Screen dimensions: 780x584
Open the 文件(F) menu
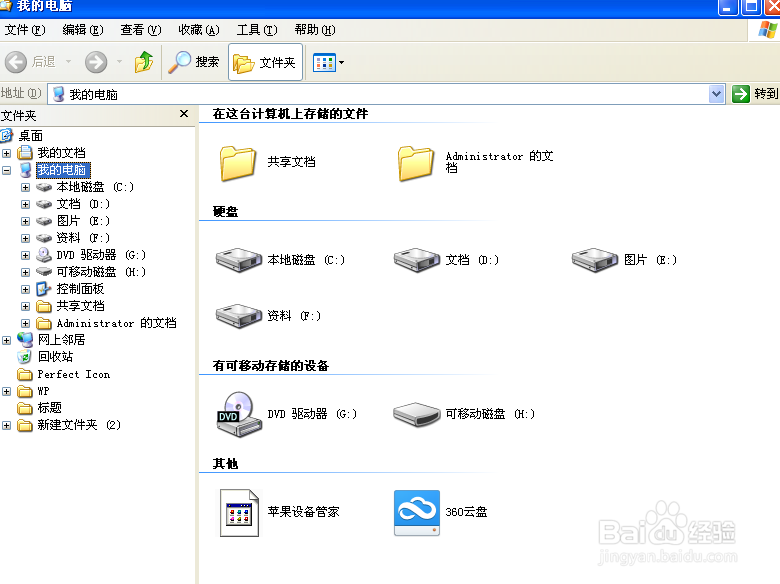25,30
